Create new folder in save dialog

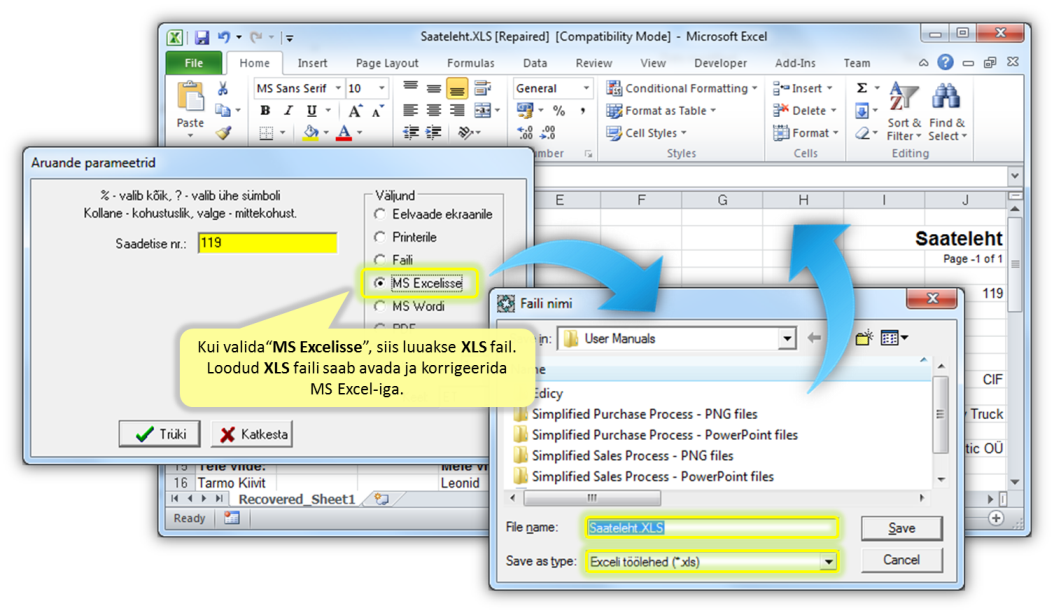click(x=864, y=338)
